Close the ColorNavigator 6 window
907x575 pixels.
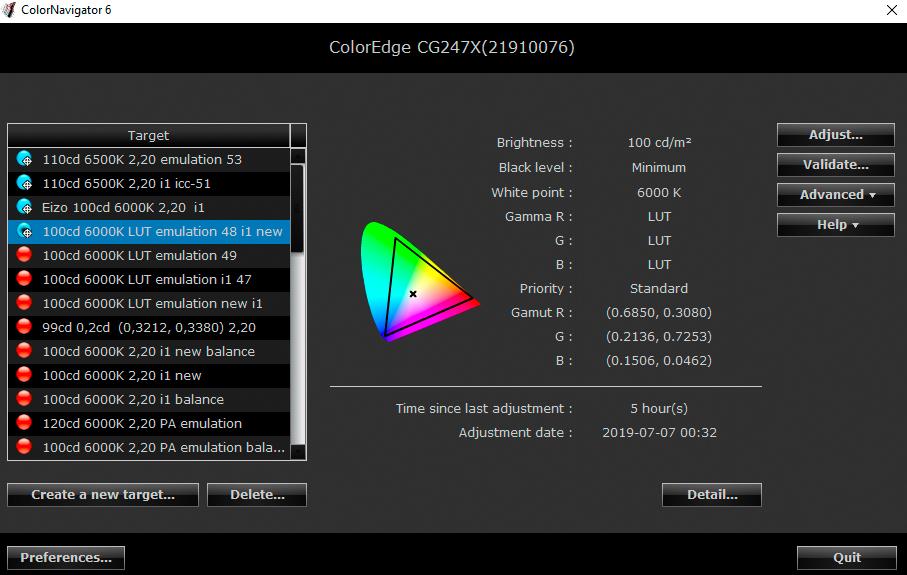(x=892, y=10)
